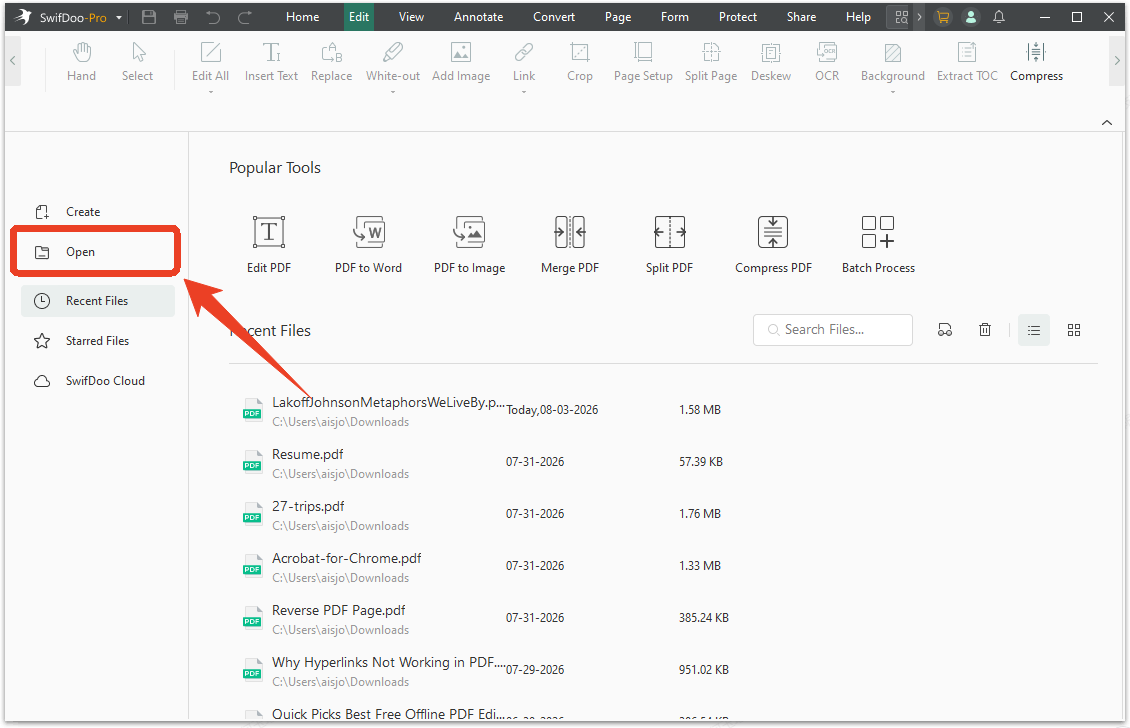Select the Link tool
Image resolution: width=1130 pixels, height=728 pixels.
click(x=524, y=62)
